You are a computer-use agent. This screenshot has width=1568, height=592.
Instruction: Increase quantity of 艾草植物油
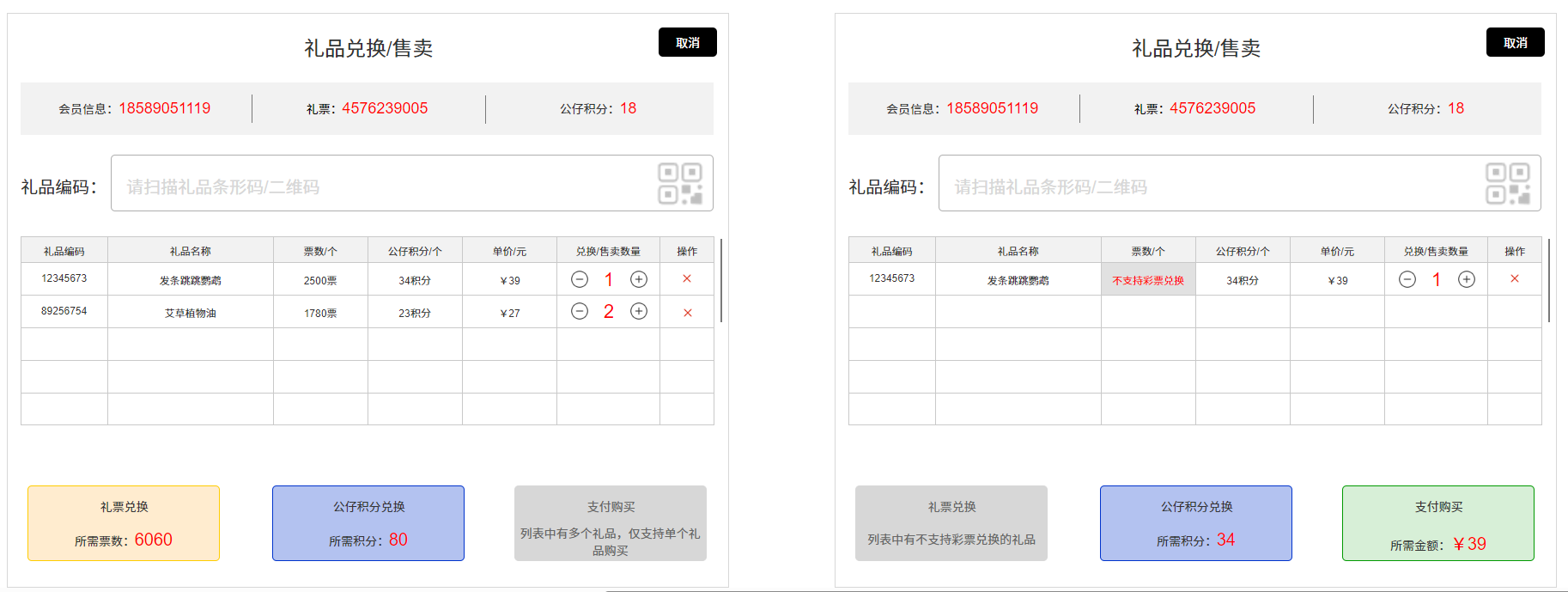[x=639, y=311]
